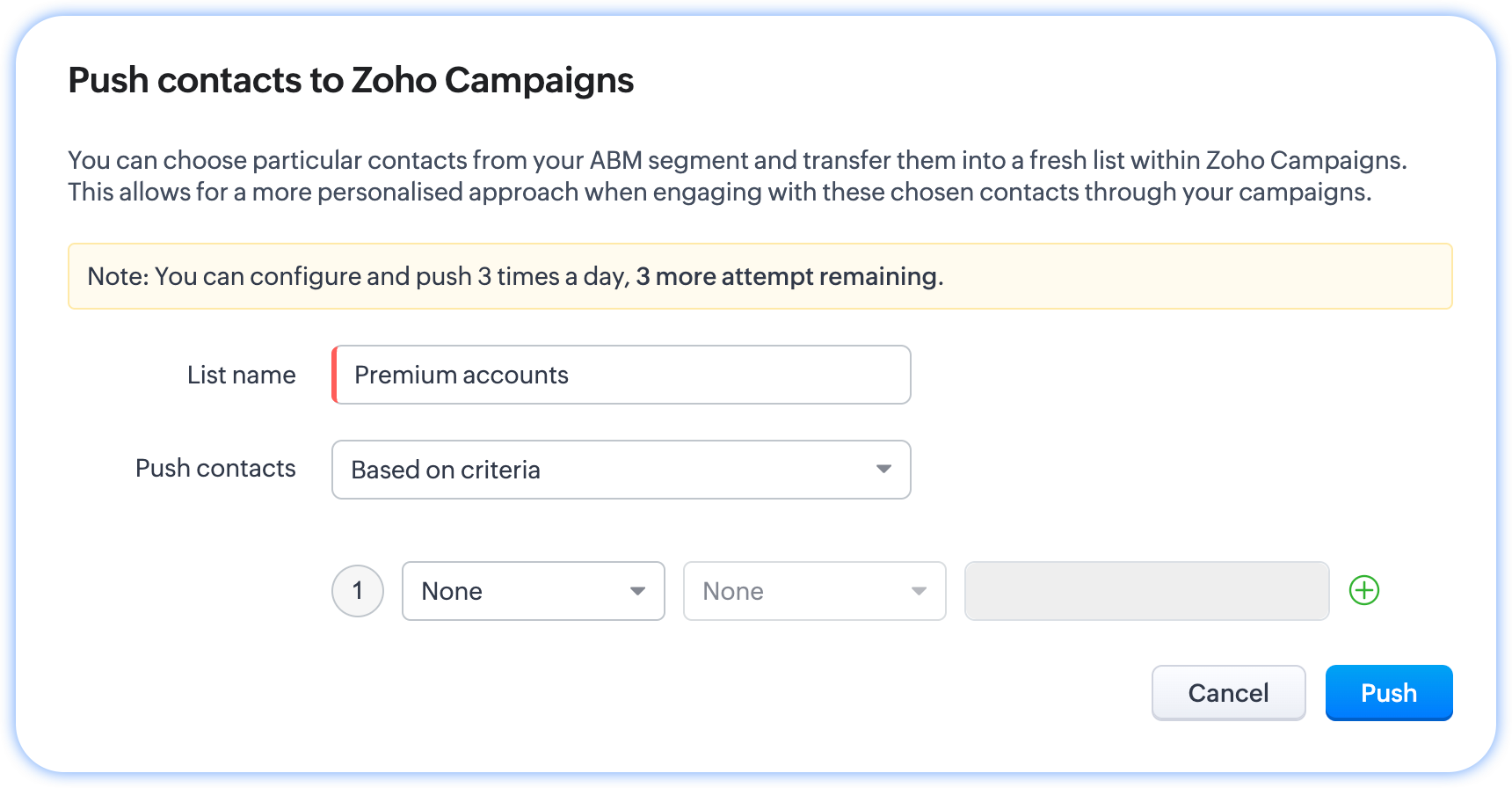Click the '3 more attempt remaining' bold text
This screenshot has width=1512, height=788.
pos(789,276)
